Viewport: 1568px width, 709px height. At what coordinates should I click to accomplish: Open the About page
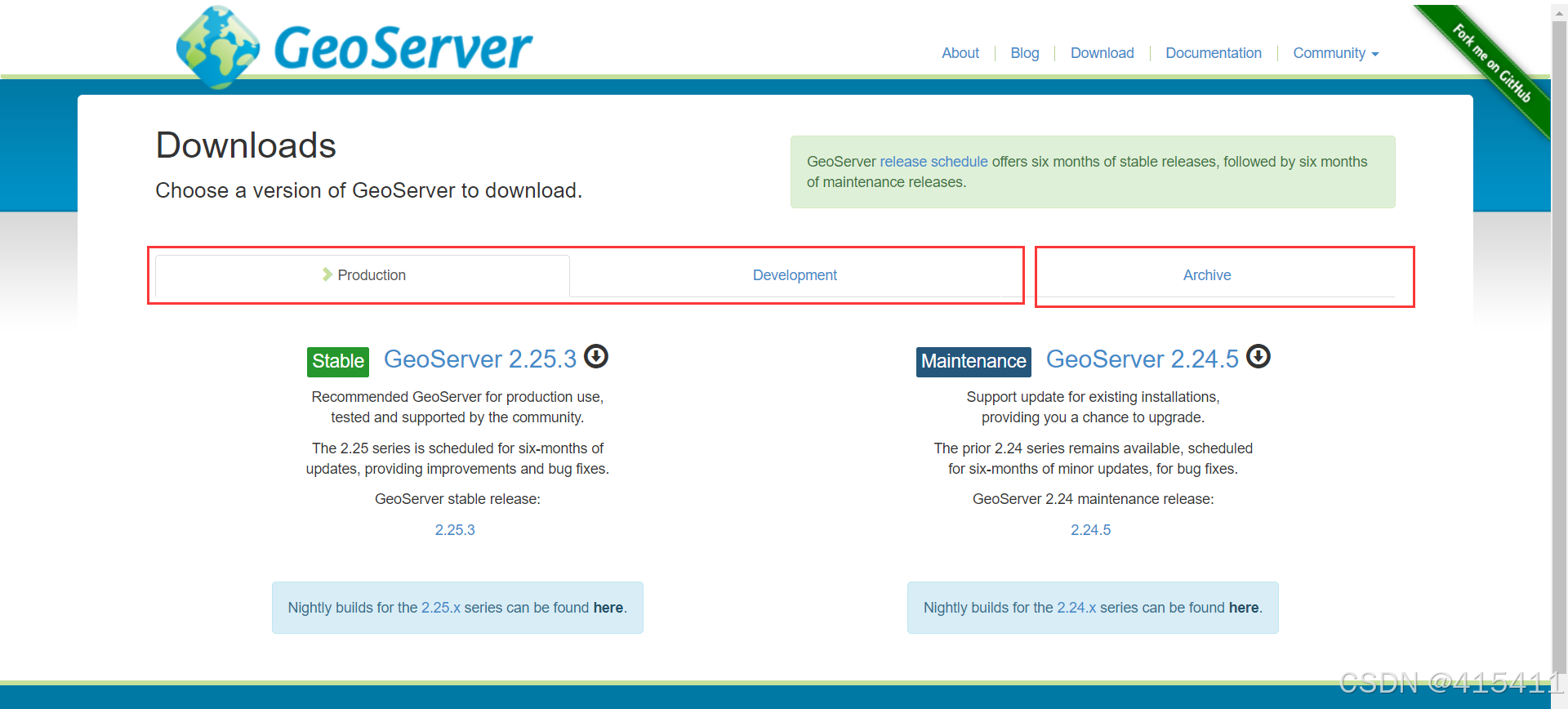[960, 53]
